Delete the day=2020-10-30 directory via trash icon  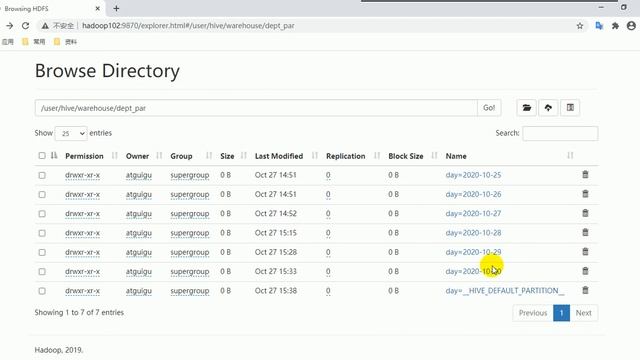(585, 271)
